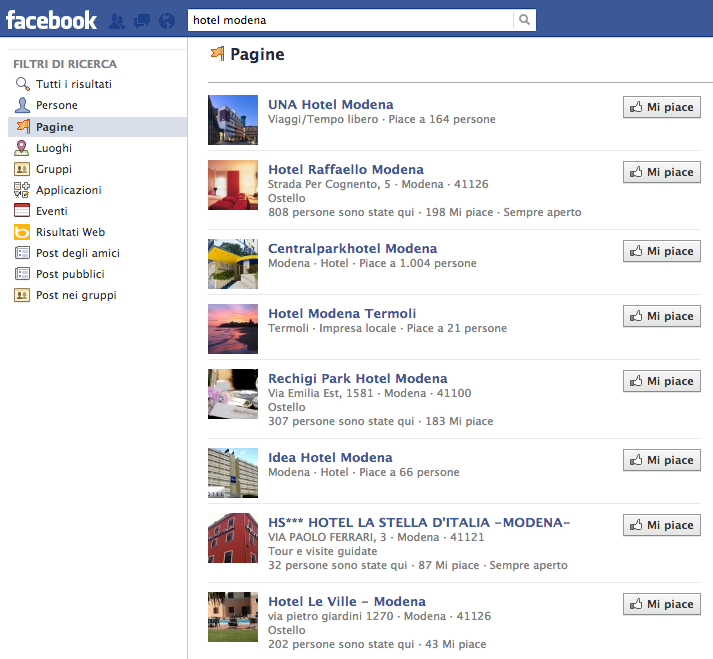Click "Strada Per Cognento, 5" address text

point(329,185)
